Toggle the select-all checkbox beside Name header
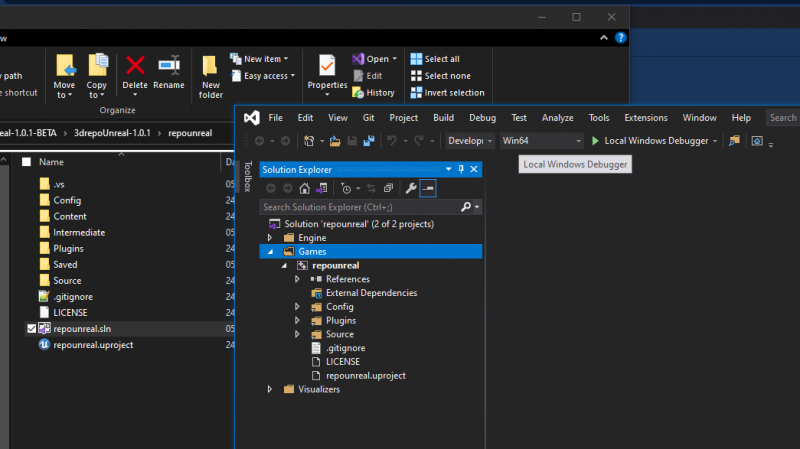Viewport: 800px width, 449px height. click(x=27, y=162)
